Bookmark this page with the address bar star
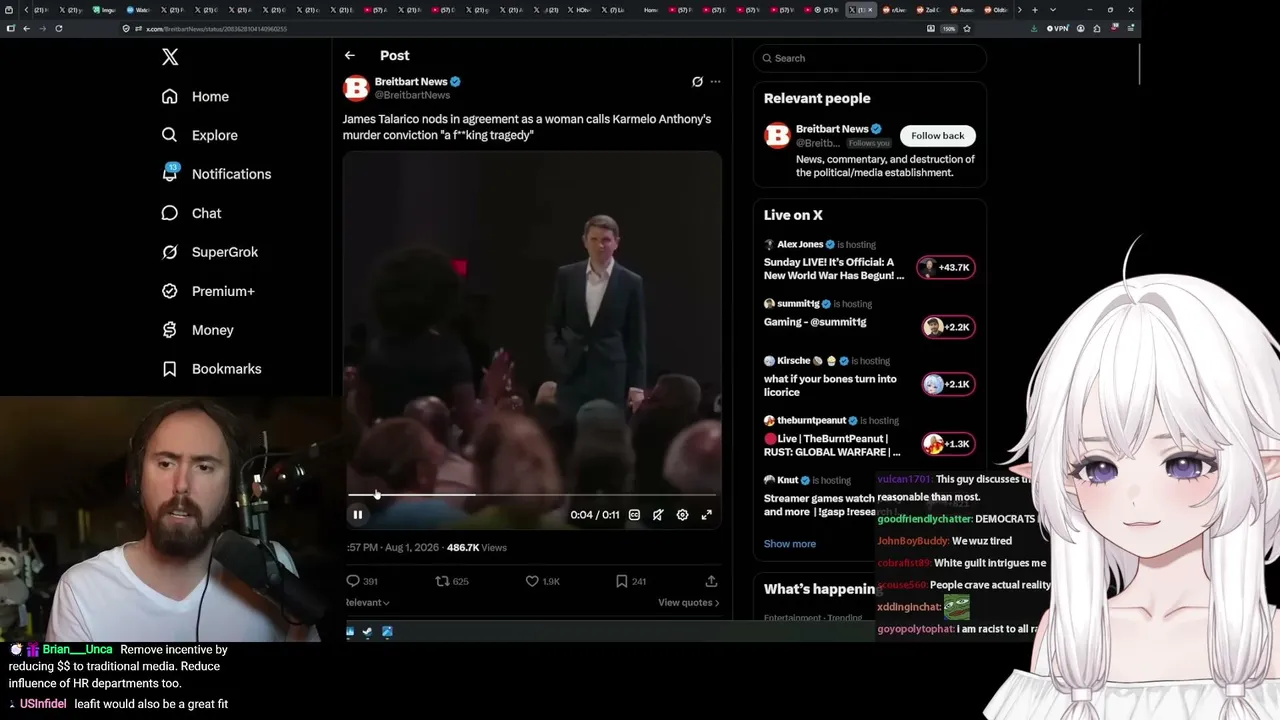The width and height of the screenshot is (1280, 720). pos(967,28)
